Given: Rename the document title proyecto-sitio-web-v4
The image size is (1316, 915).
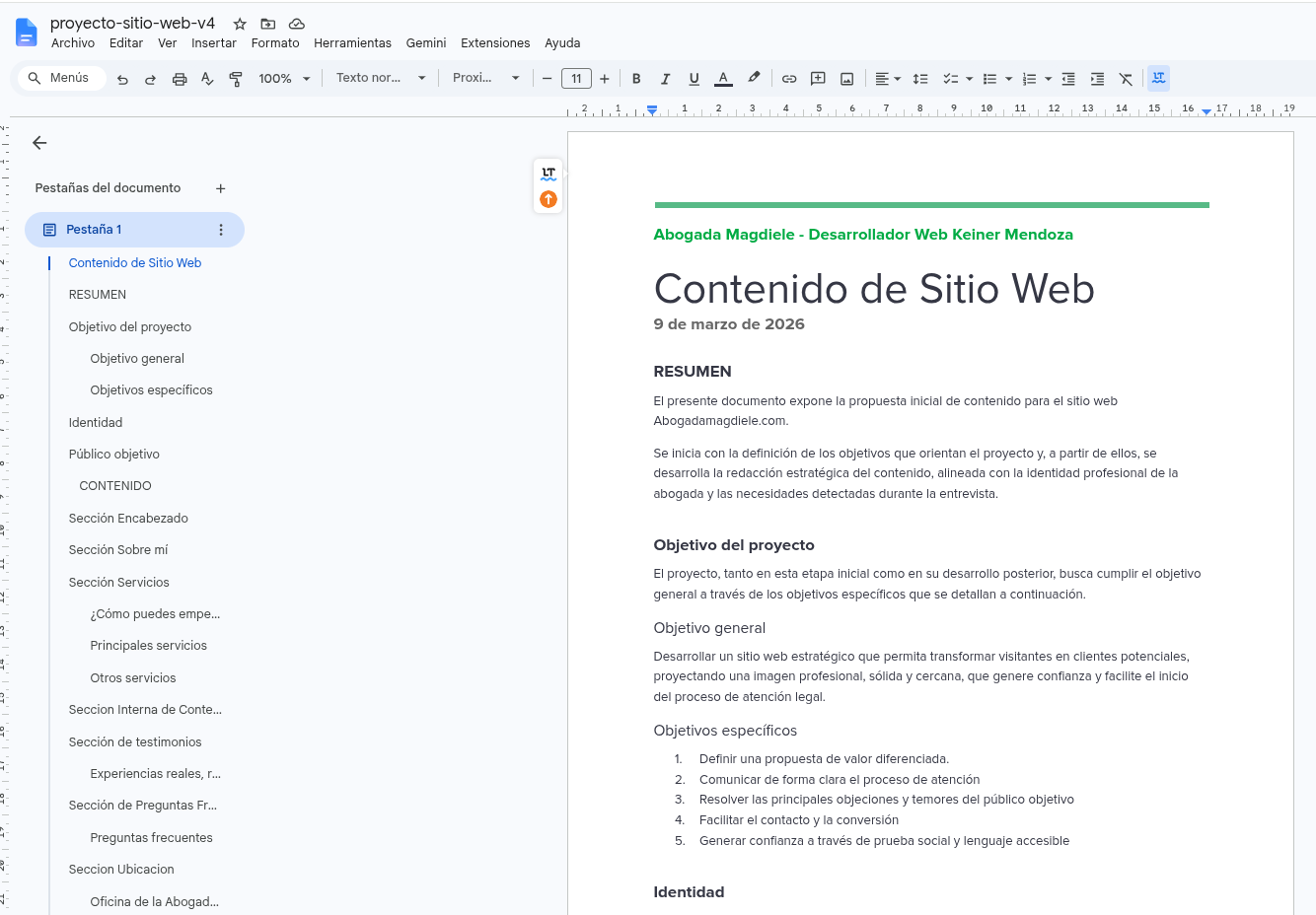Looking at the screenshot, I should tap(132, 23).
